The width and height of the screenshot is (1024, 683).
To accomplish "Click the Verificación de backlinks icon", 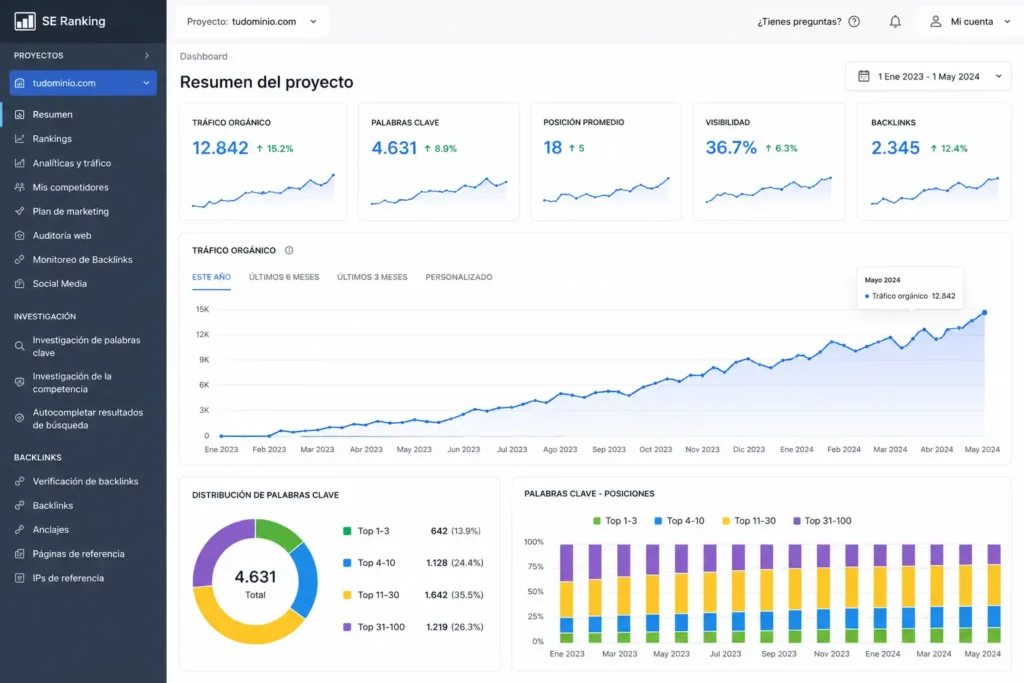I will pyautogui.click(x=20, y=481).
